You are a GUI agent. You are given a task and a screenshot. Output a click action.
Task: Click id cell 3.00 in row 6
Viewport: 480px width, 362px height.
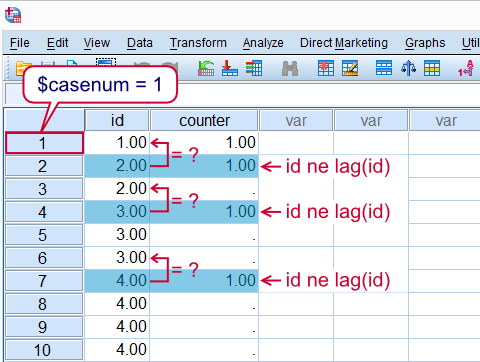tap(117, 258)
